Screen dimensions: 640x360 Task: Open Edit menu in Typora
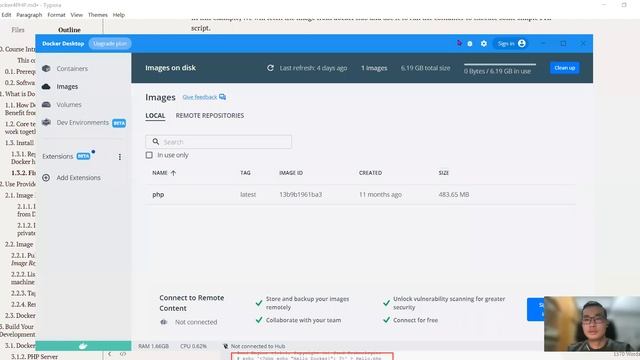tap(6, 15)
